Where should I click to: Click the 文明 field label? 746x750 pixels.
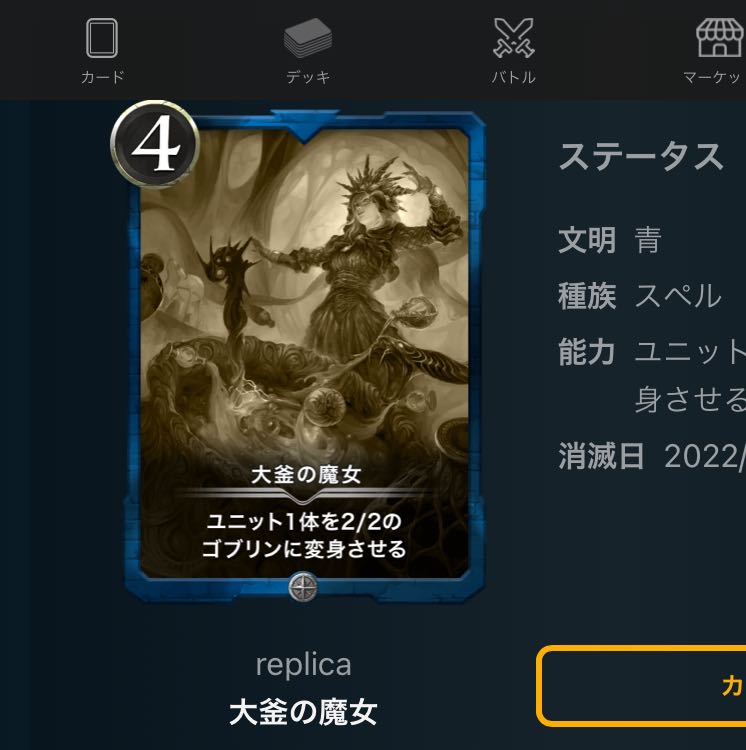[587, 240]
